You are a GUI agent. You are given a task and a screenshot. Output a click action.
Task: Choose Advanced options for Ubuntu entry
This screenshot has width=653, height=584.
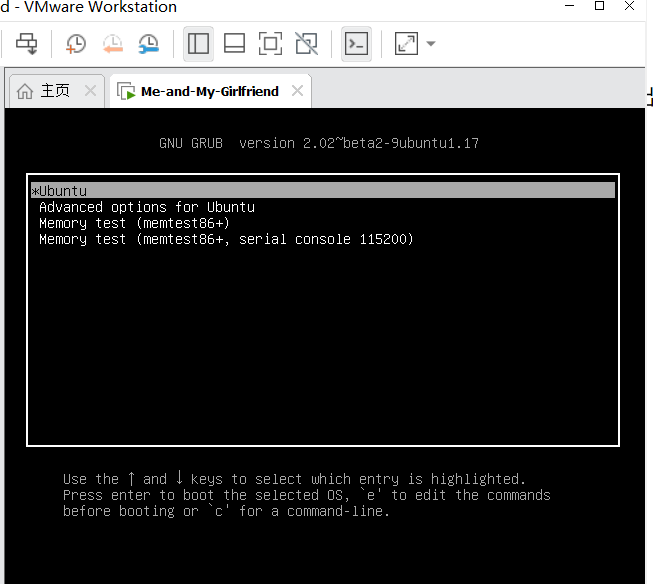click(x=147, y=207)
